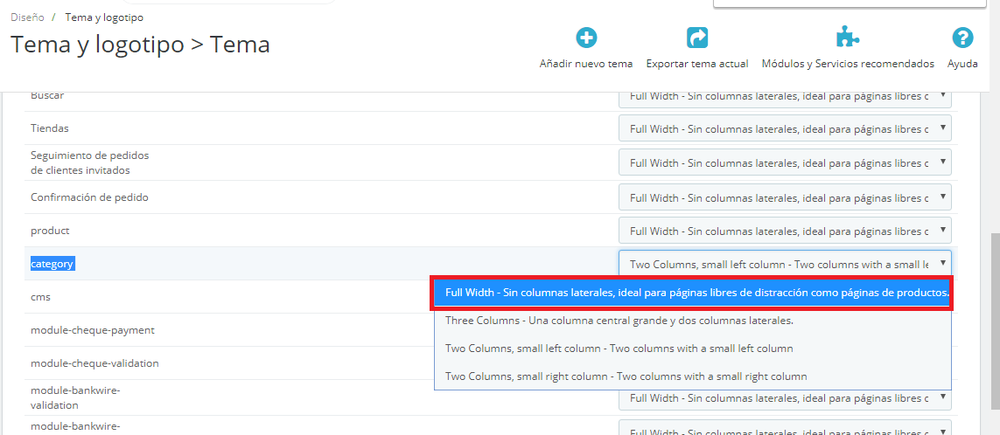
Task: Click the Añadir nuevo tema label
Action: tap(586, 64)
